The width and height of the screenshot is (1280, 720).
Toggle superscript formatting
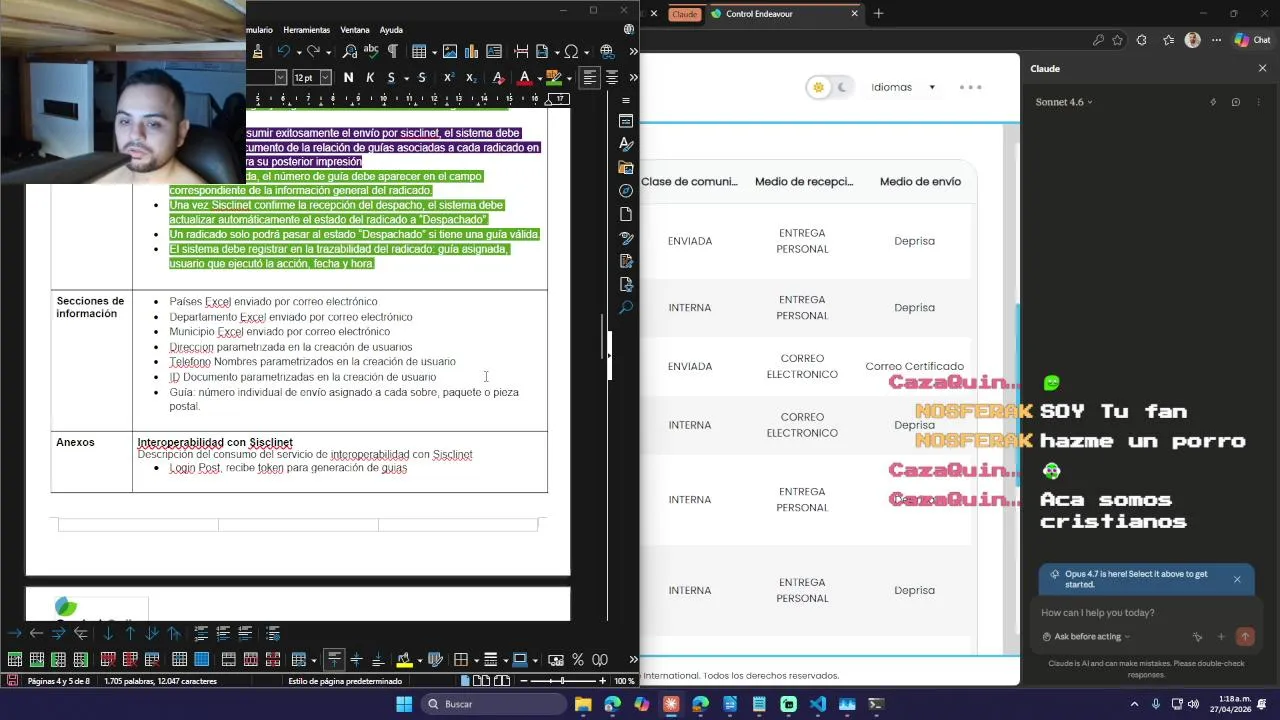(449, 78)
